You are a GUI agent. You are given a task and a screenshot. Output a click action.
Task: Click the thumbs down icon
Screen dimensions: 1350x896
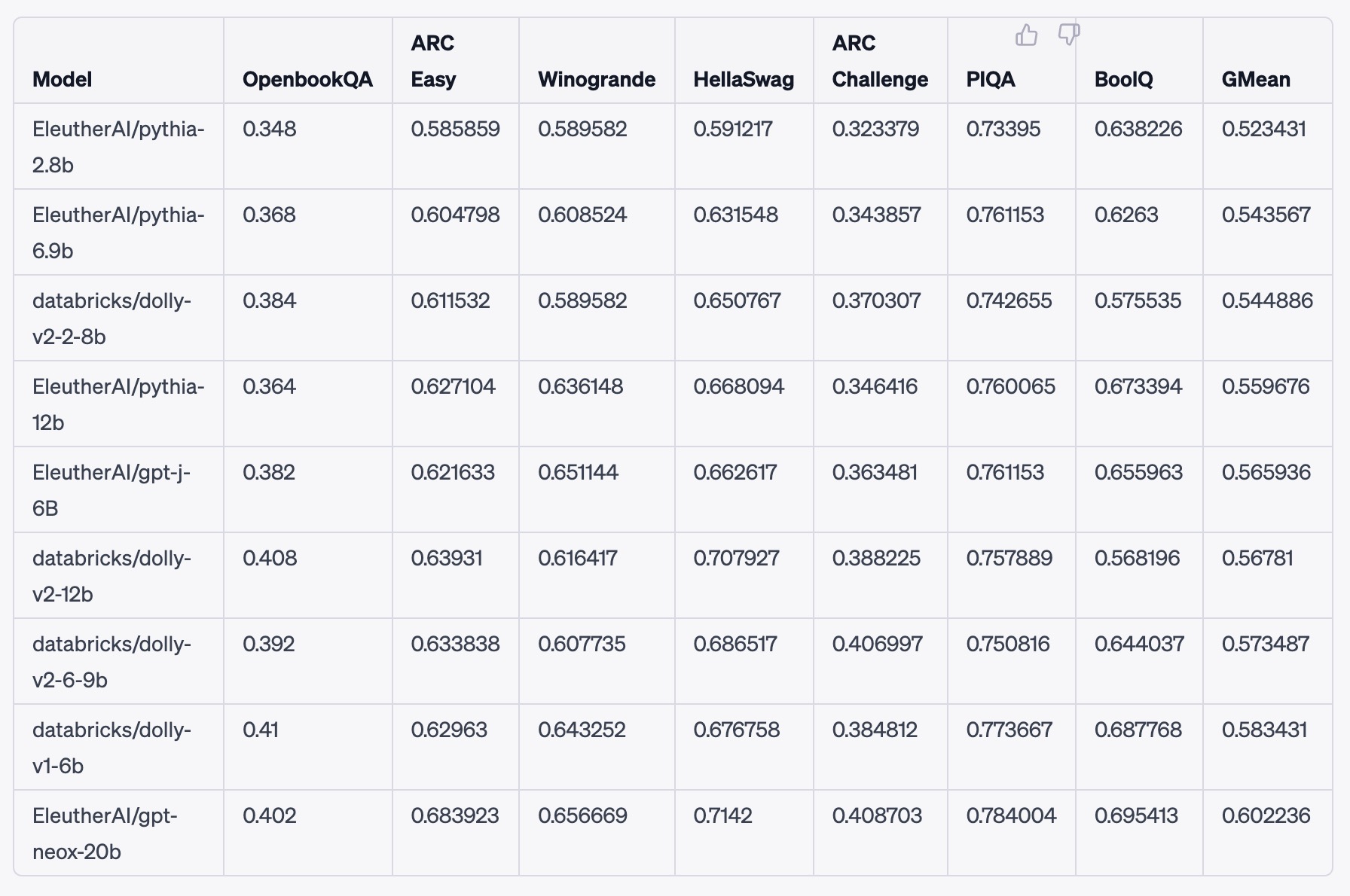(1069, 34)
